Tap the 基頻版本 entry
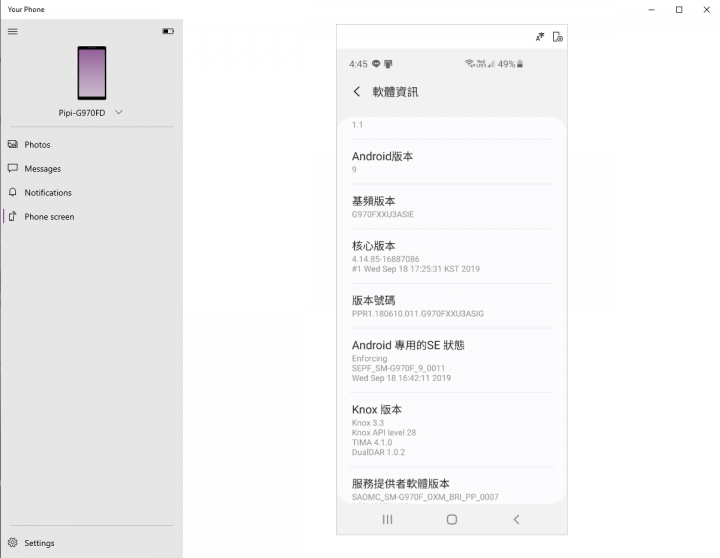This screenshot has height=558, width=720. click(x=451, y=207)
